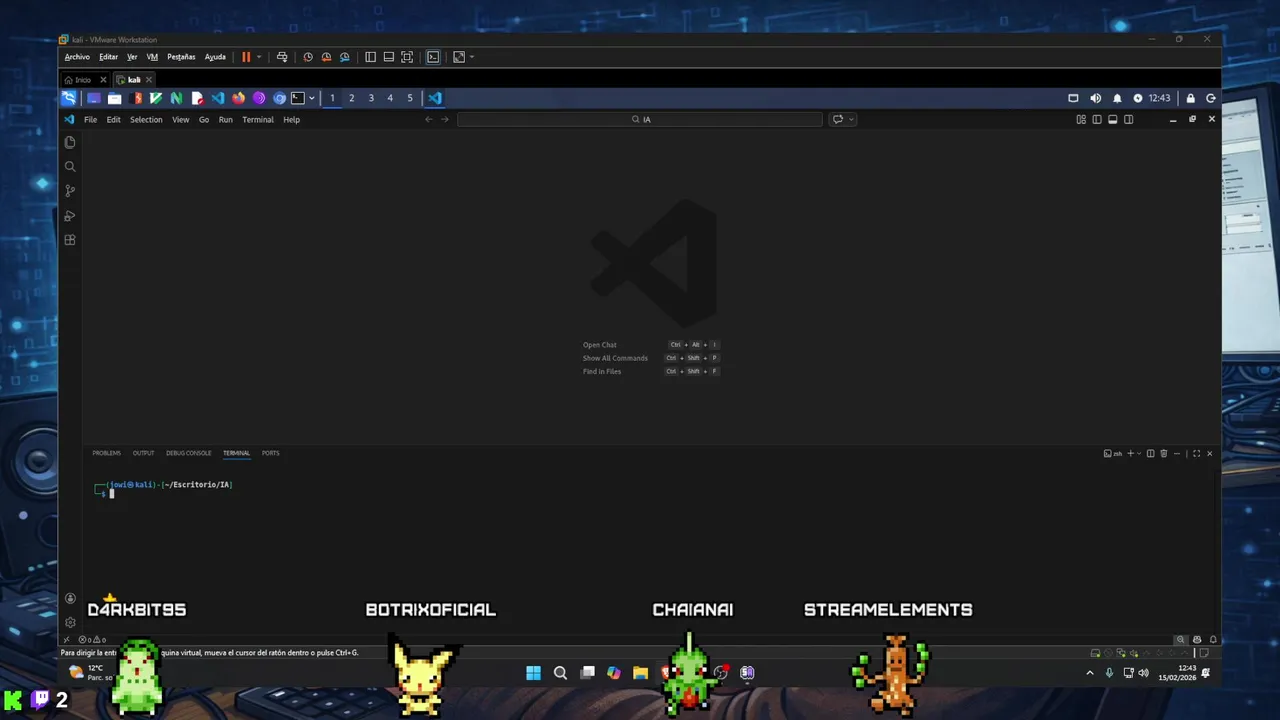Open VMware console view icon
The height and width of the screenshot is (720, 1280).
(x=433, y=57)
